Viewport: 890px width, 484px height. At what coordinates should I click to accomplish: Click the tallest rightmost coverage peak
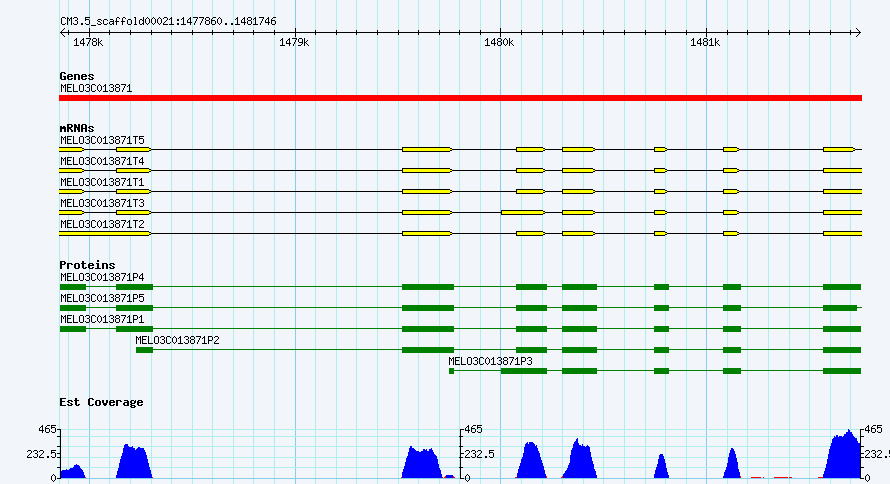(843, 455)
